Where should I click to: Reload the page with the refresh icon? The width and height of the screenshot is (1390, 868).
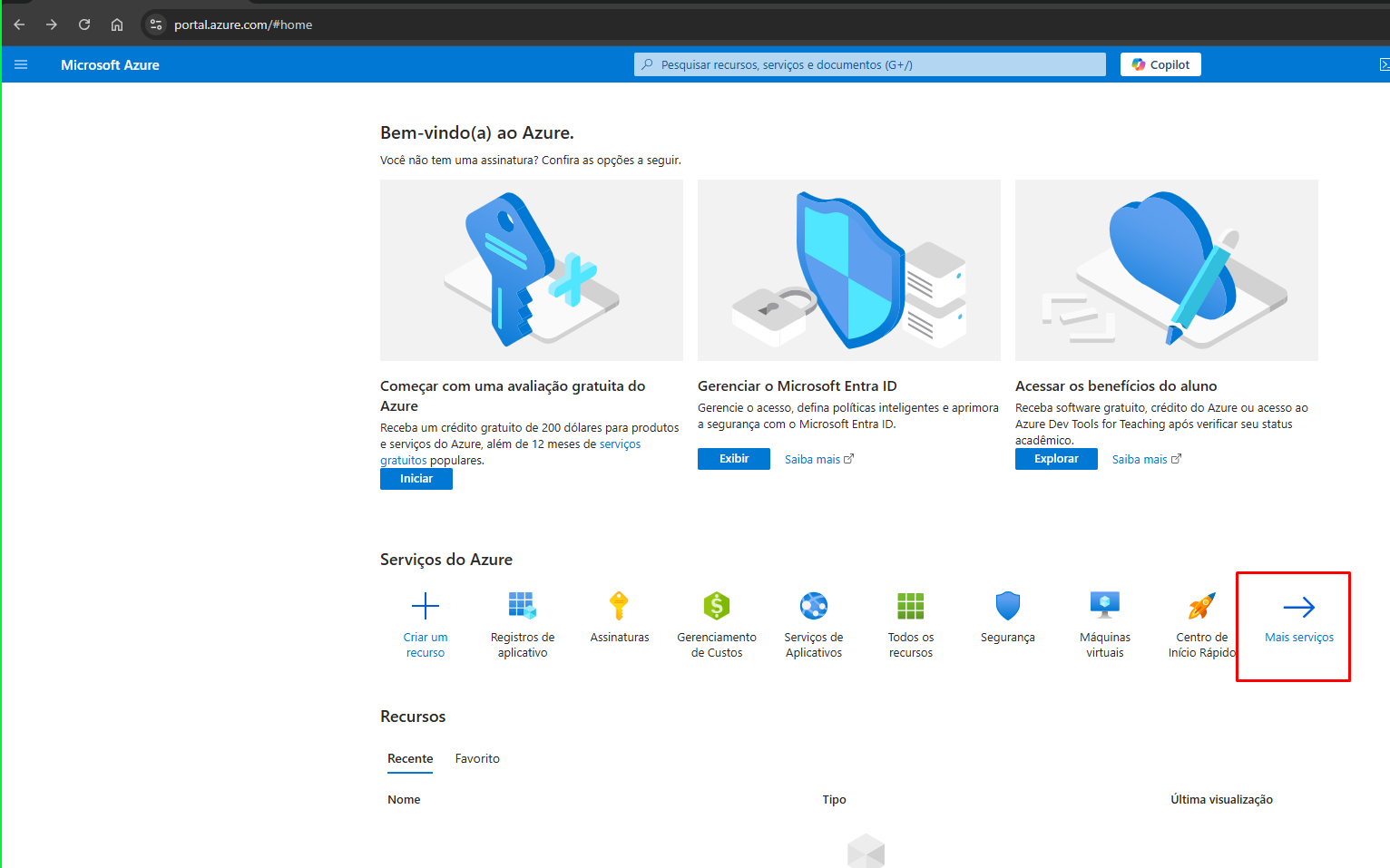[x=84, y=24]
